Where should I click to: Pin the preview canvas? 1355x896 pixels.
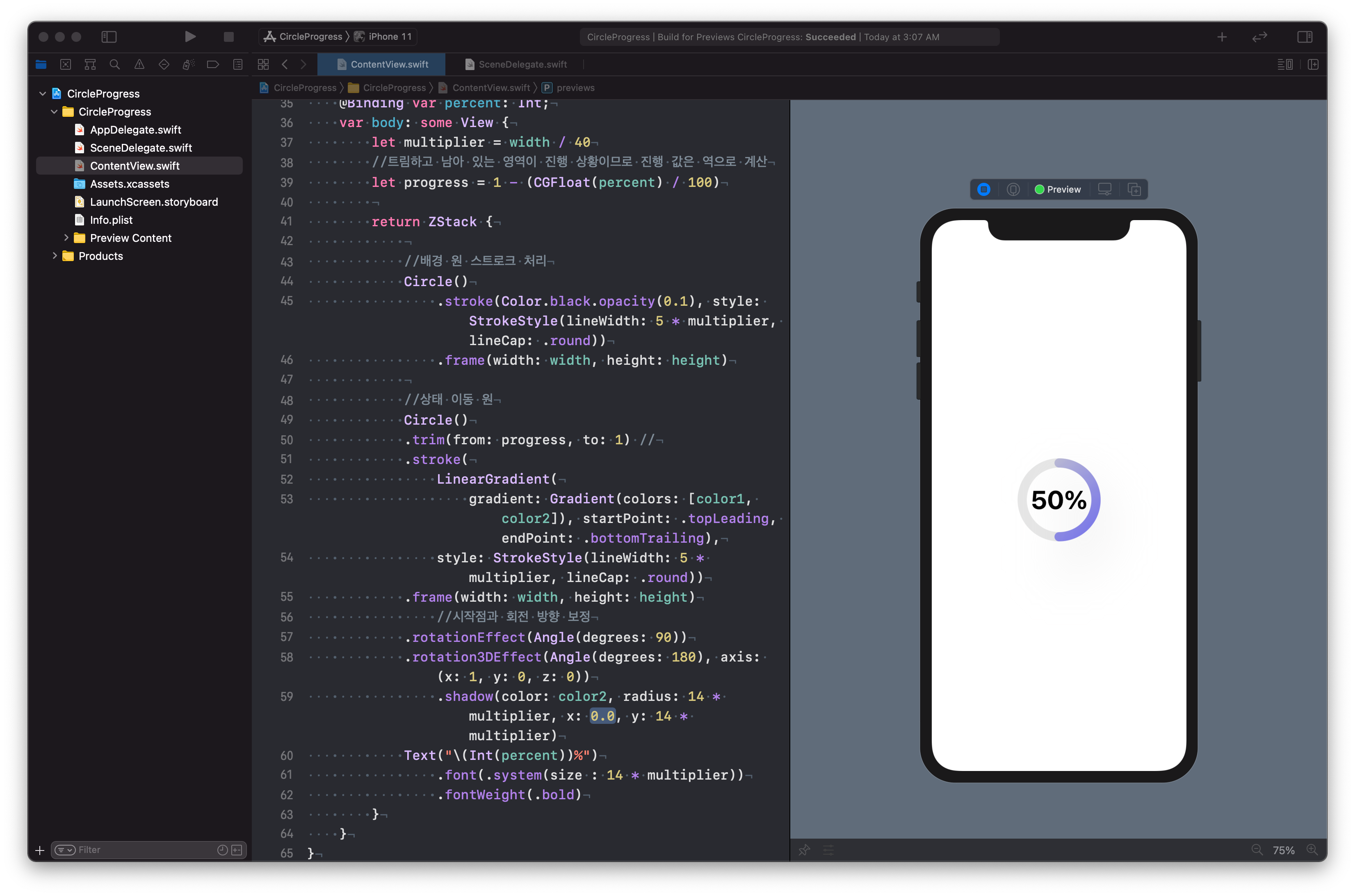pos(804,850)
